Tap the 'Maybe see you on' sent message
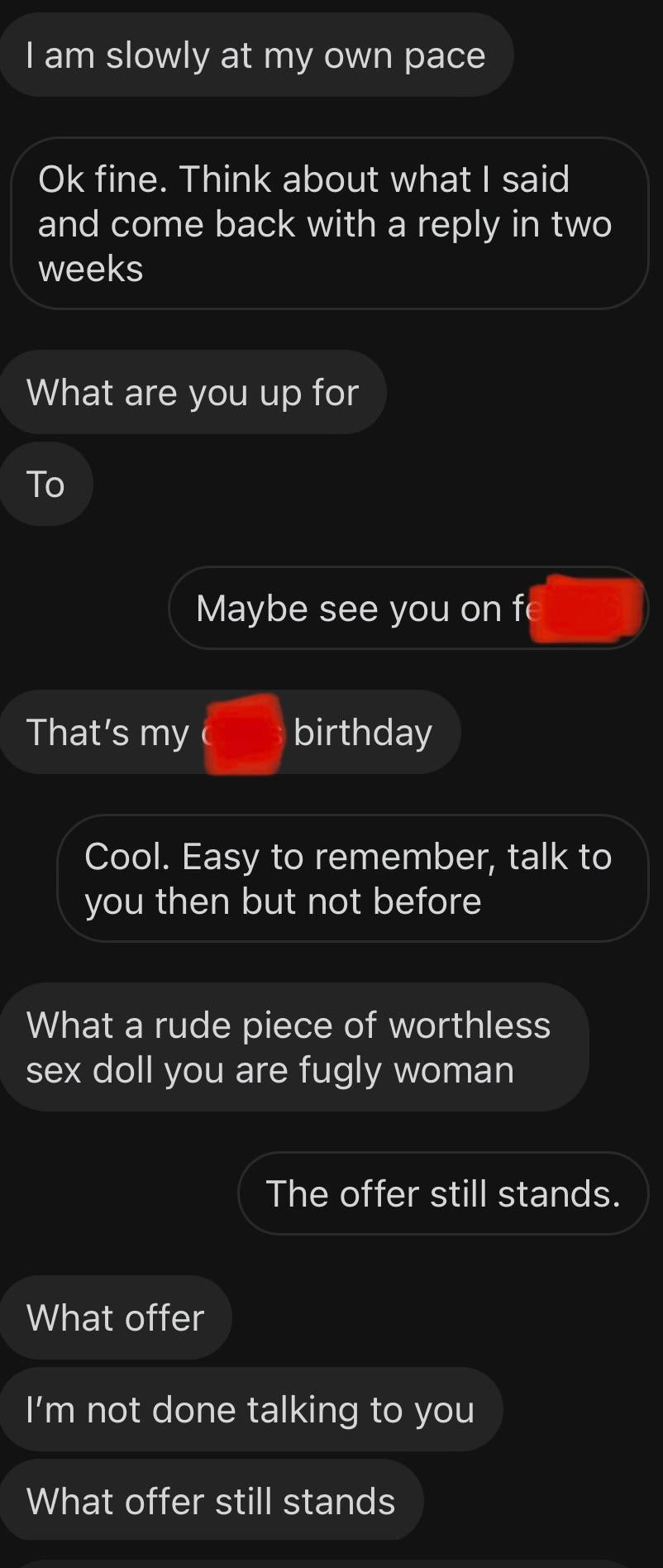 [x=408, y=608]
